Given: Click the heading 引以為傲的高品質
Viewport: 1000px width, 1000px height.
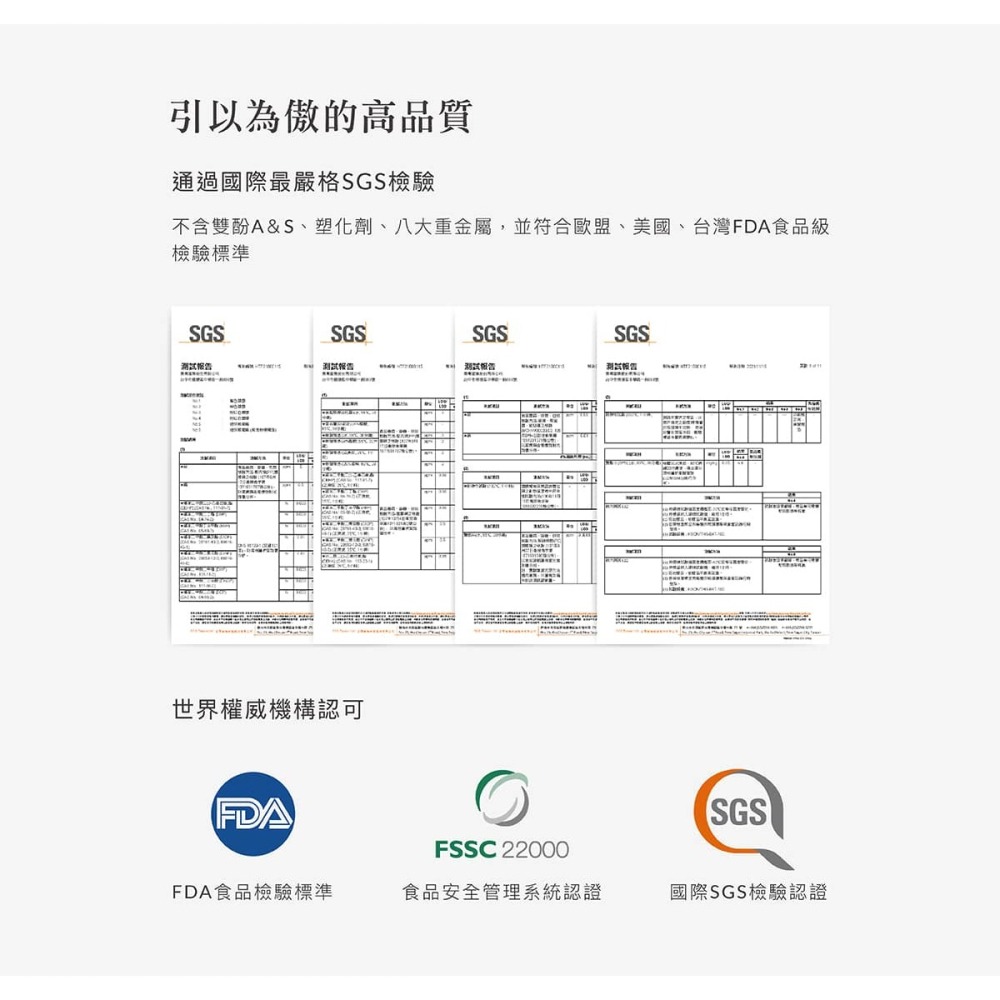Looking at the screenshot, I should 320,117.
